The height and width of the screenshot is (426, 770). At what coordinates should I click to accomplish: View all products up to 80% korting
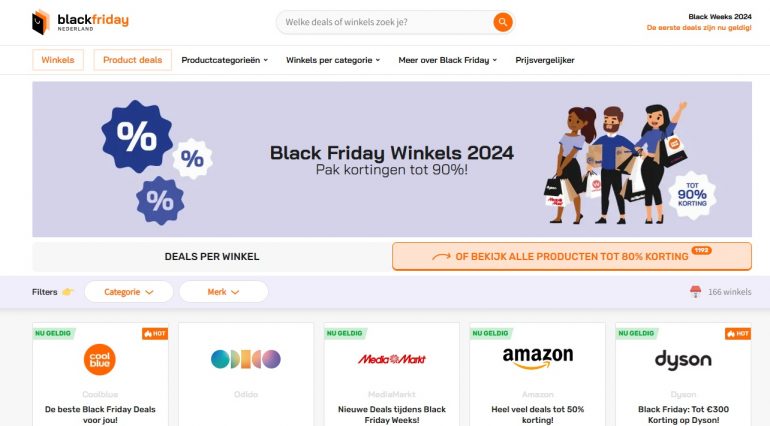(x=572, y=256)
